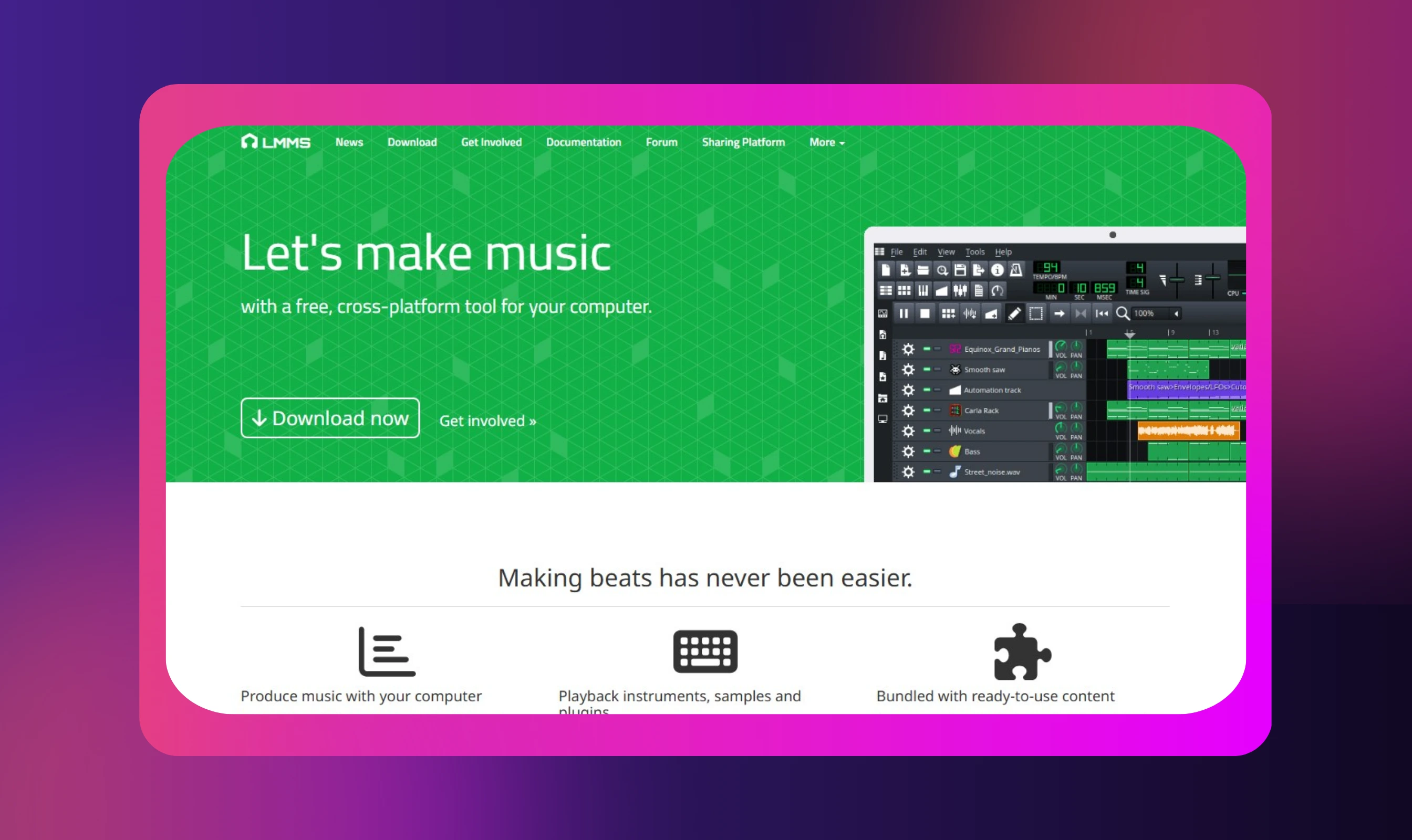Screen dimensions: 1412x840
Task: Toggle the auto-scrolling arrow icon
Action: pos(1059,313)
